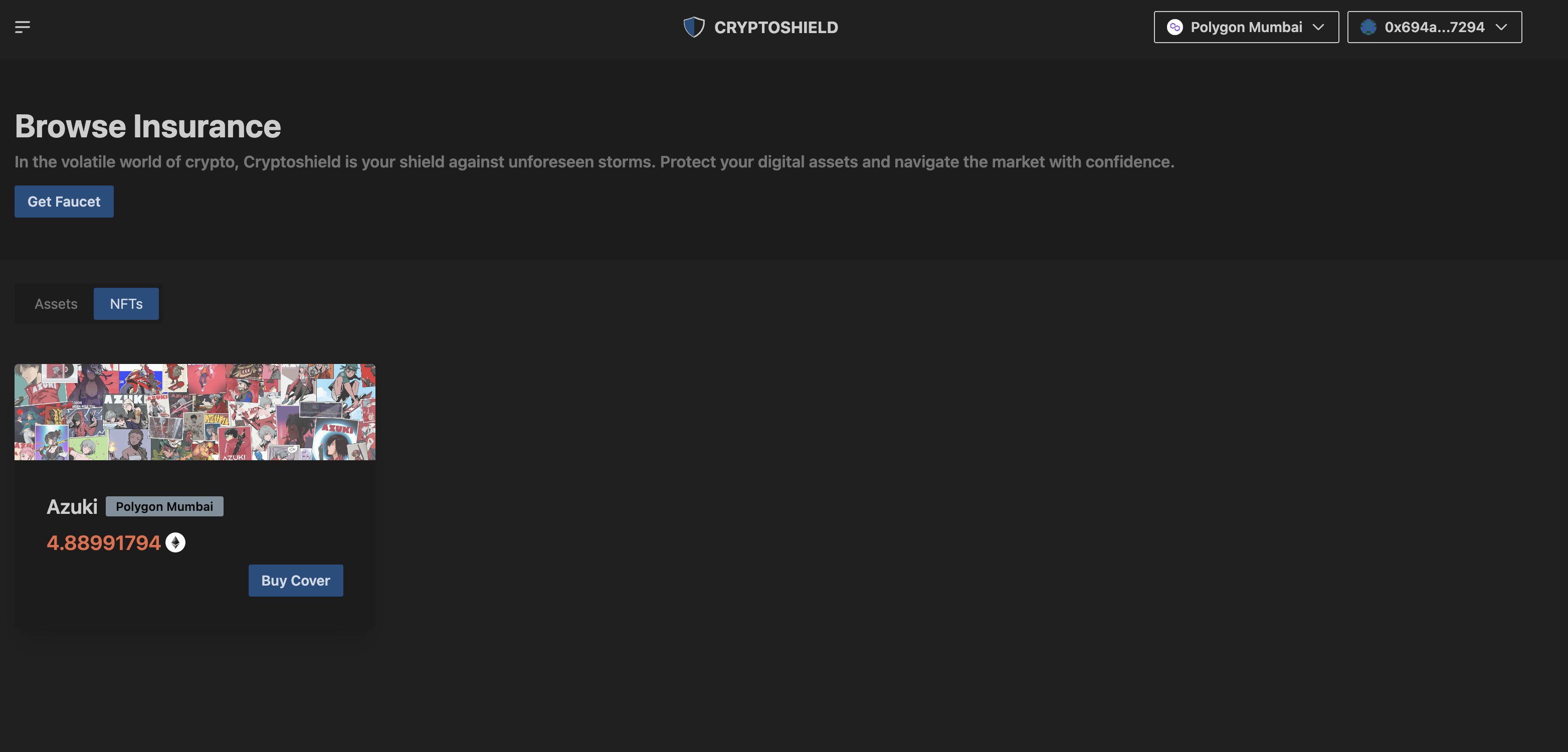This screenshot has width=1568, height=752.
Task: Click the Cryptoshield description paragraph
Action: 594,162
